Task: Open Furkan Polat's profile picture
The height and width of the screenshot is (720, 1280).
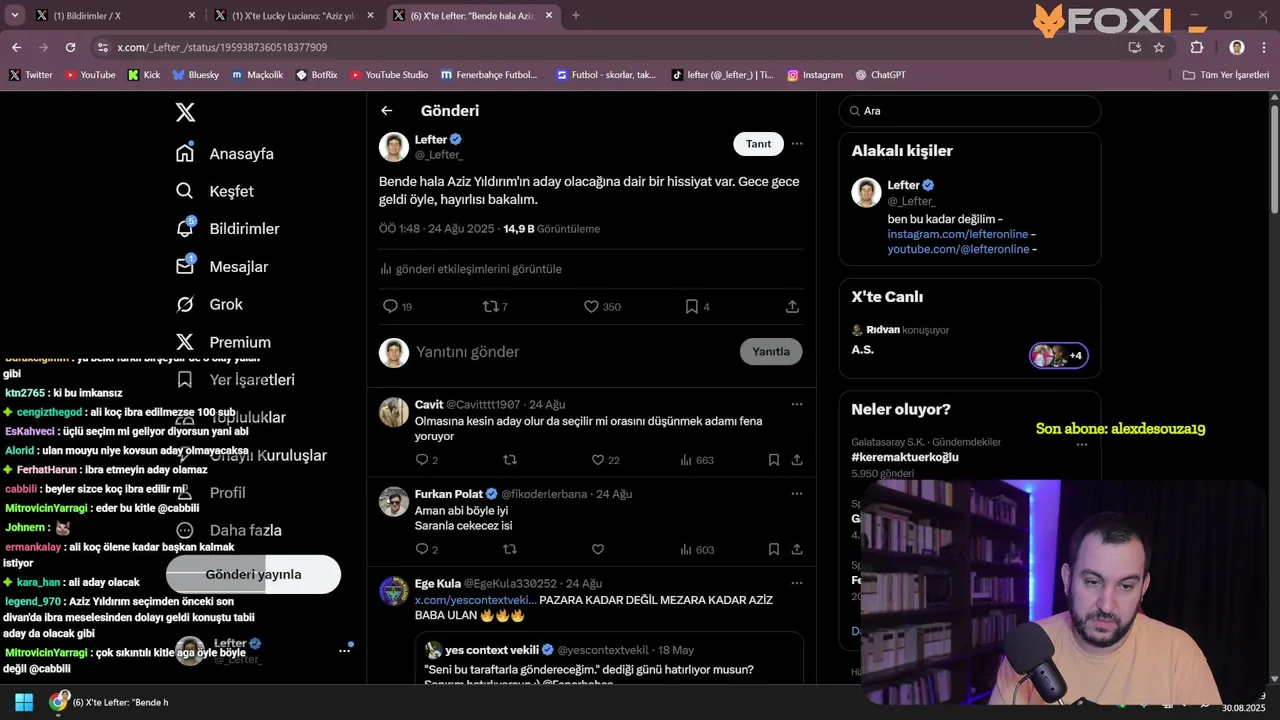Action: 394,501
